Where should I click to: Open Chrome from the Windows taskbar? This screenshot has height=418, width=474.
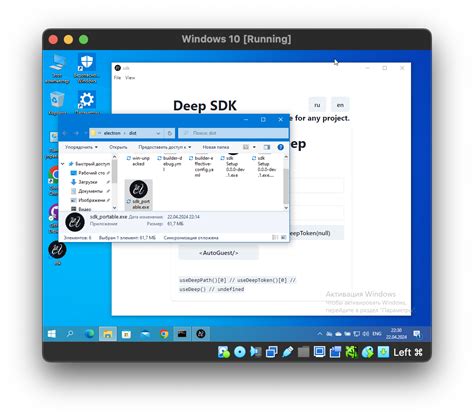[164, 334]
